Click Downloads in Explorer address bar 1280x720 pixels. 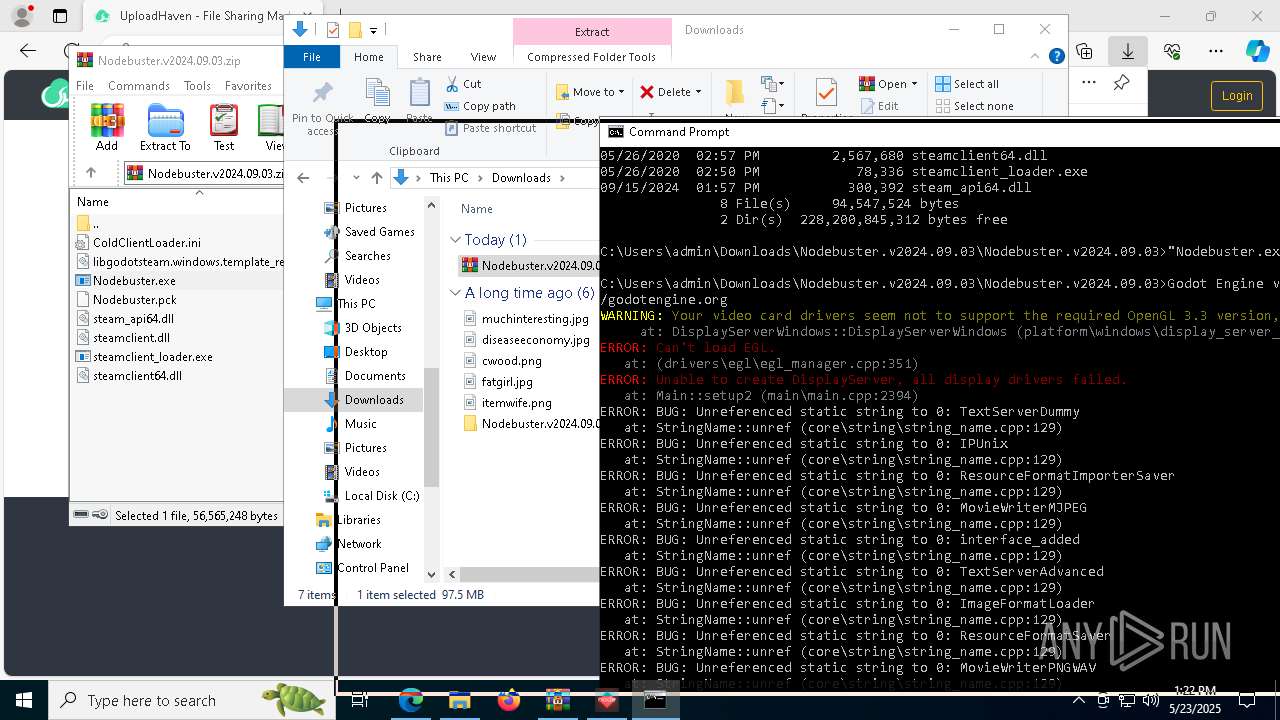521,178
